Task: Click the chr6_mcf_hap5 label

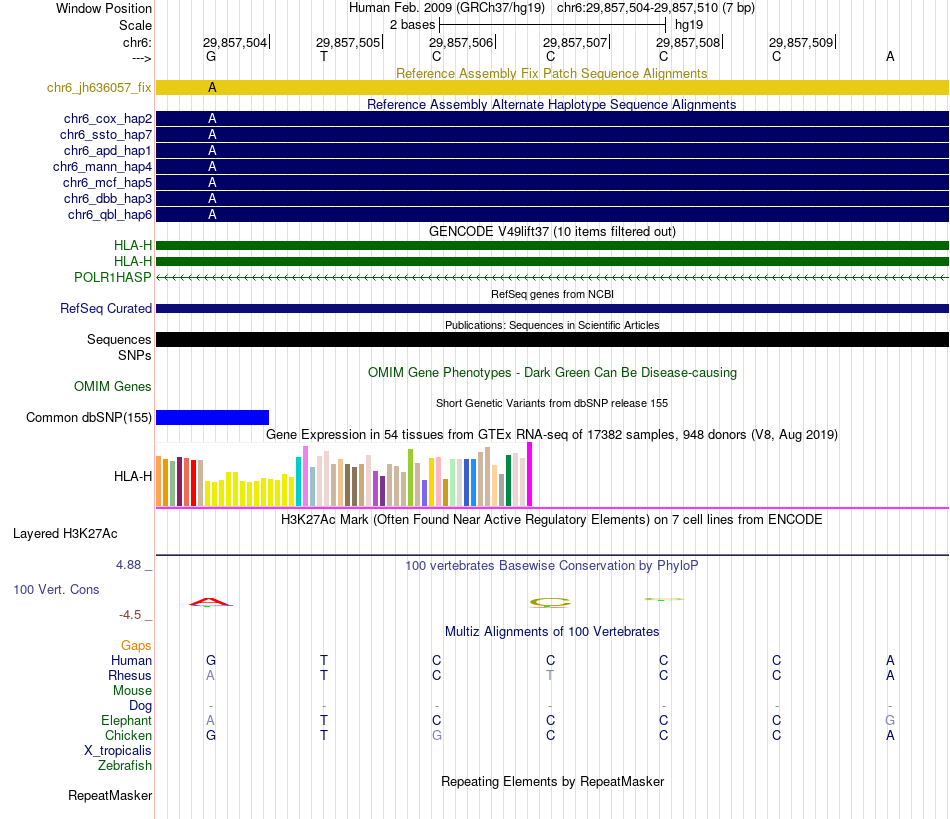Action: [x=107, y=182]
